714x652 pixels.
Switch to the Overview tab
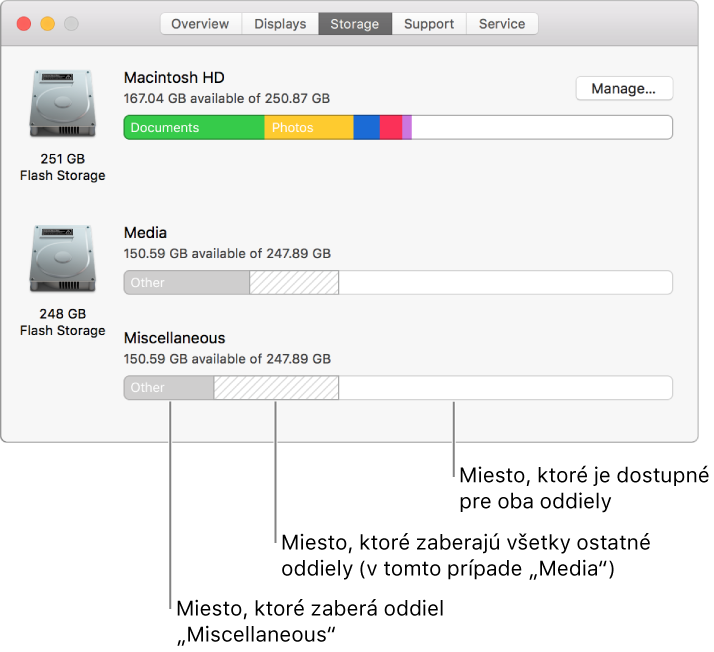point(200,24)
